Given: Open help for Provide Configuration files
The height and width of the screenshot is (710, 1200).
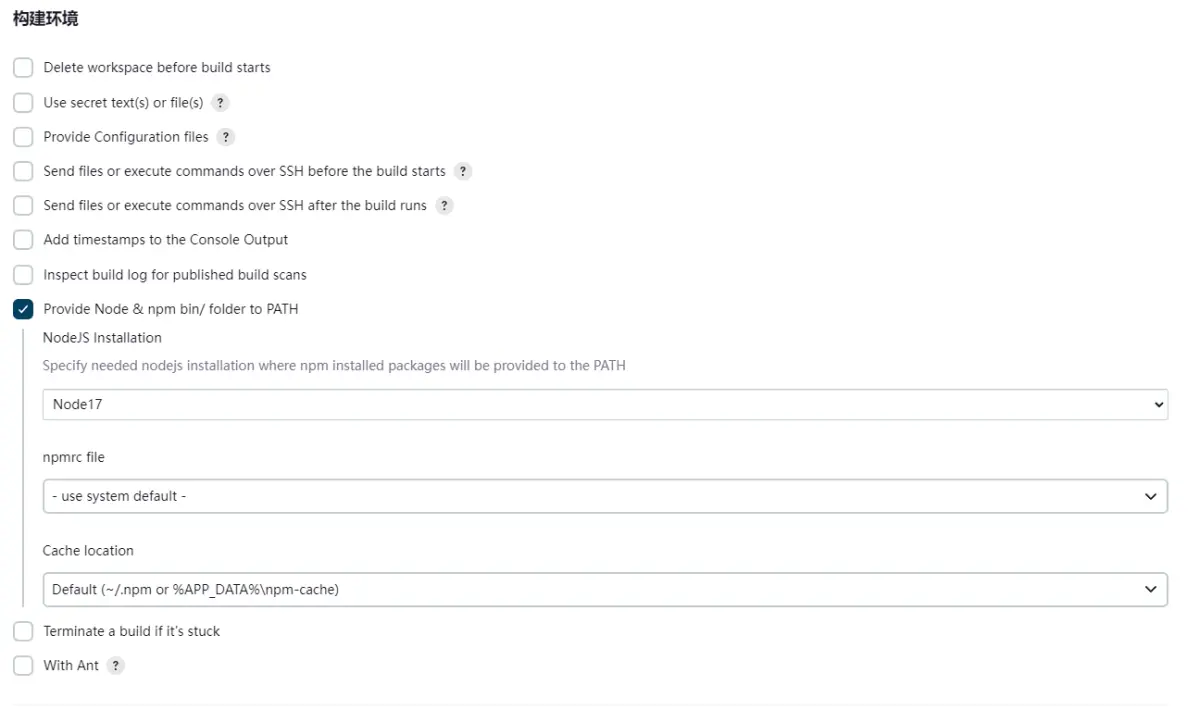Looking at the screenshot, I should coord(226,137).
